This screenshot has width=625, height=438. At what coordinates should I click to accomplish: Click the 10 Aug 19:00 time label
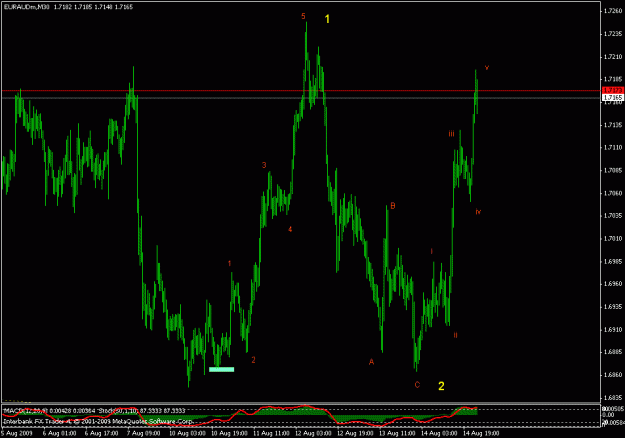coord(230,433)
